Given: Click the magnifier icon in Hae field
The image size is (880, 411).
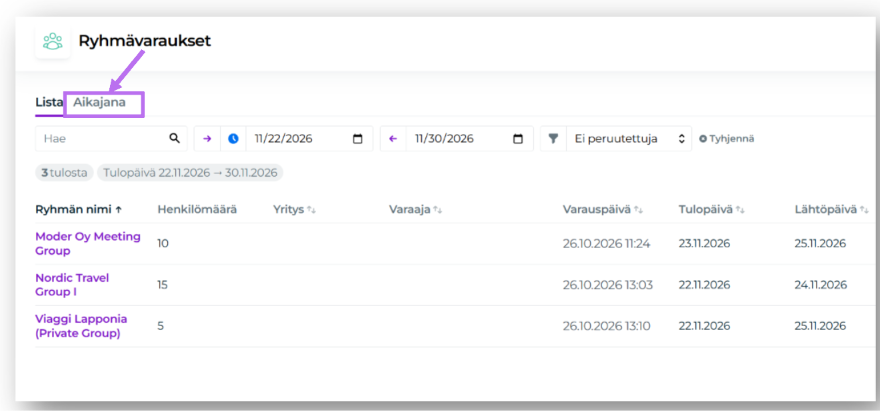Looking at the screenshot, I should (175, 138).
